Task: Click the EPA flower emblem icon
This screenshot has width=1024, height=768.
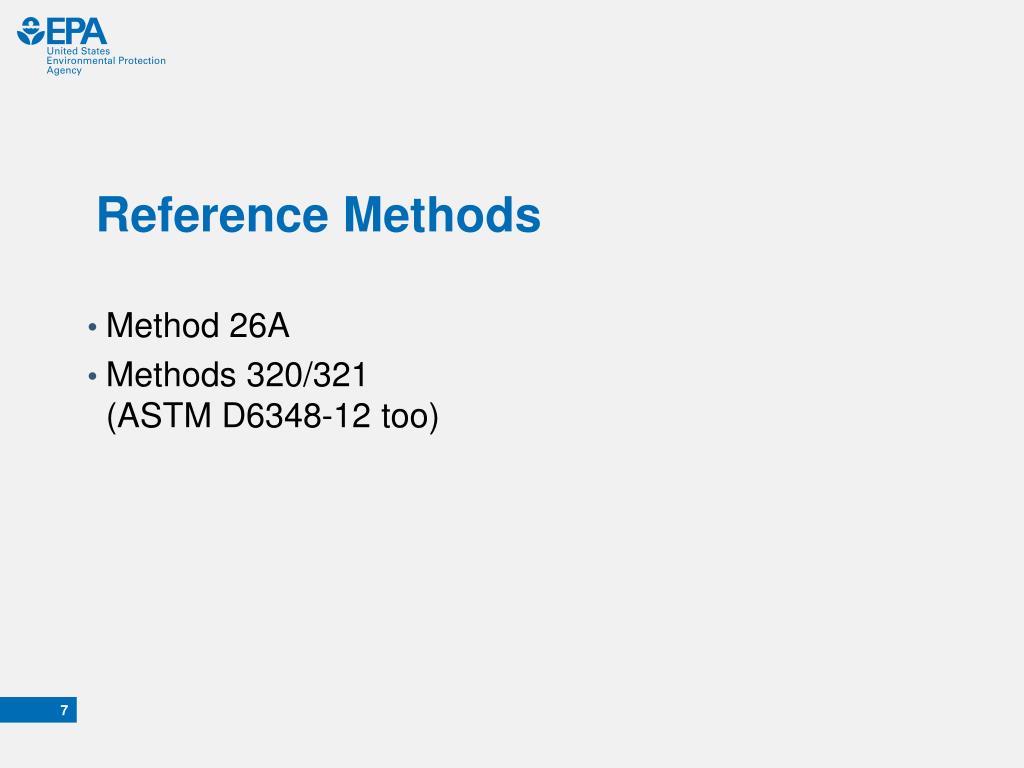Action: (30, 31)
